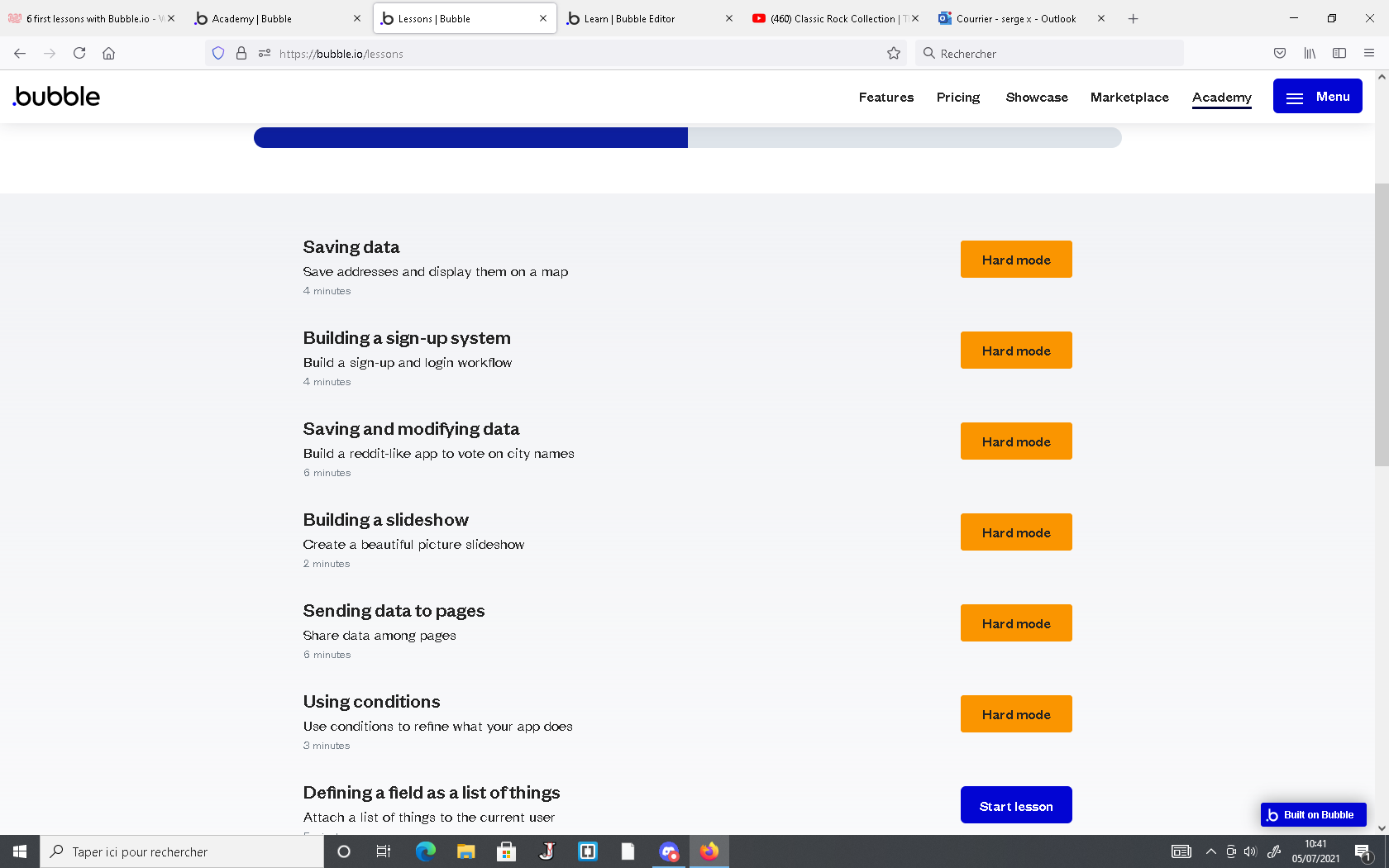The width and height of the screenshot is (1389, 868).
Task: Click the lessons progress bar
Action: tap(688, 138)
